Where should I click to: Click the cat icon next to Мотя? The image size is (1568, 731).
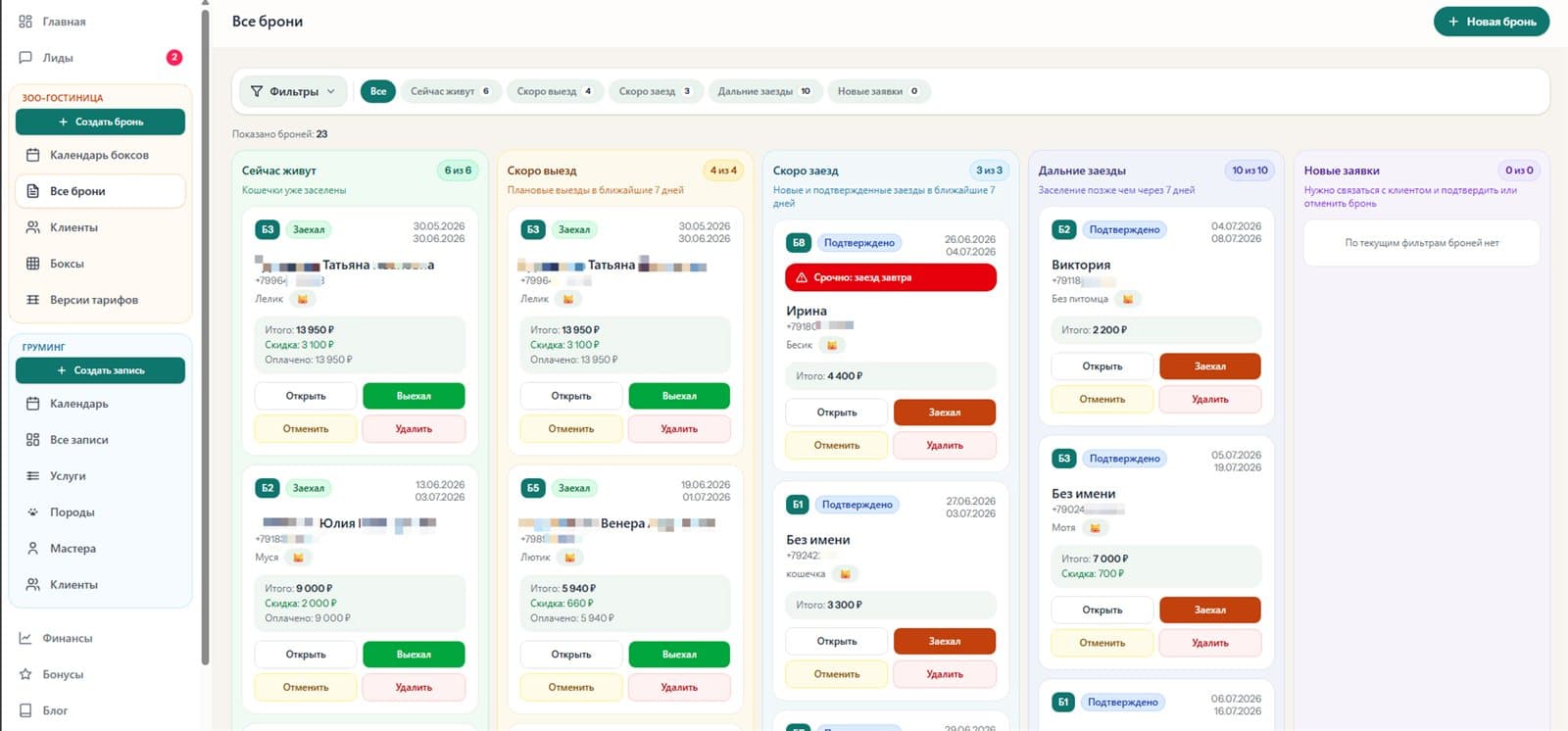coord(1095,528)
